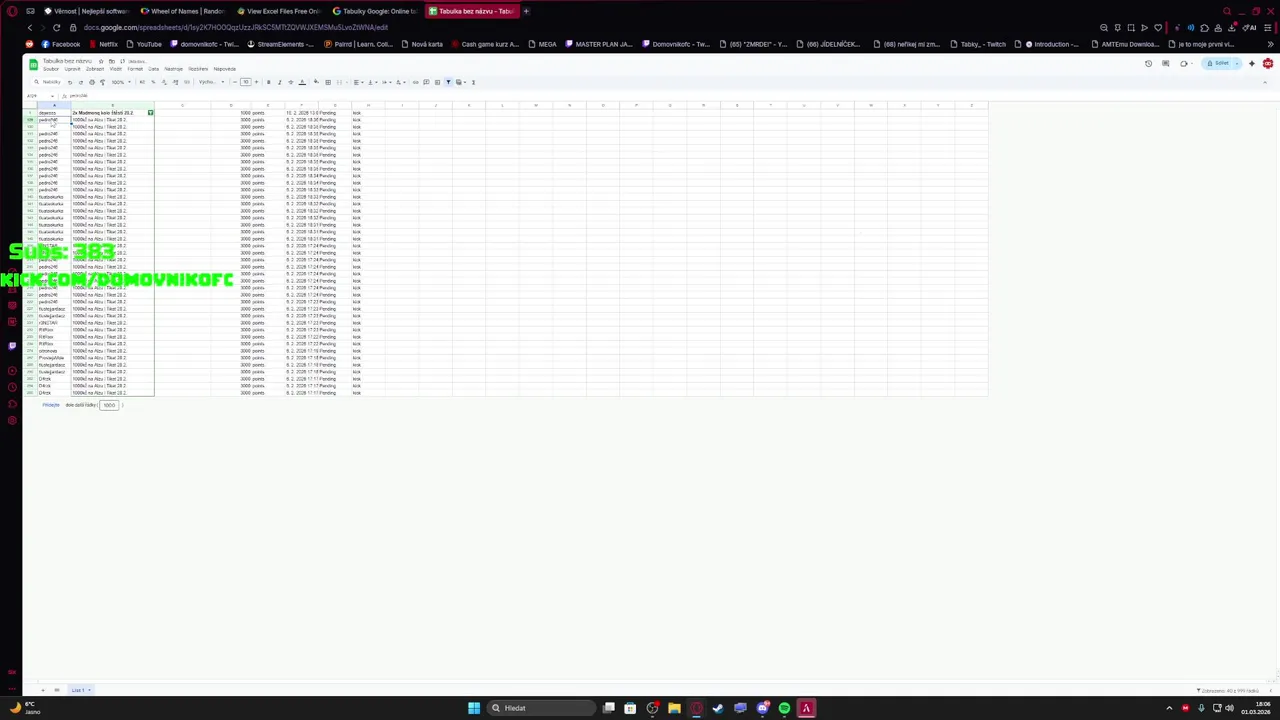
Task: Open the Netflix bookmark
Action: pyautogui.click(x=103, y=44)
